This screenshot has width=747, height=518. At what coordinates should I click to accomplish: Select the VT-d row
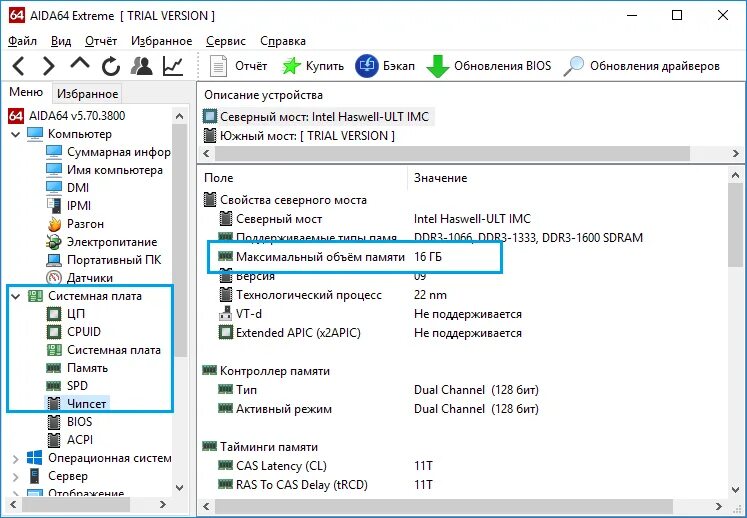click(370, 315)
